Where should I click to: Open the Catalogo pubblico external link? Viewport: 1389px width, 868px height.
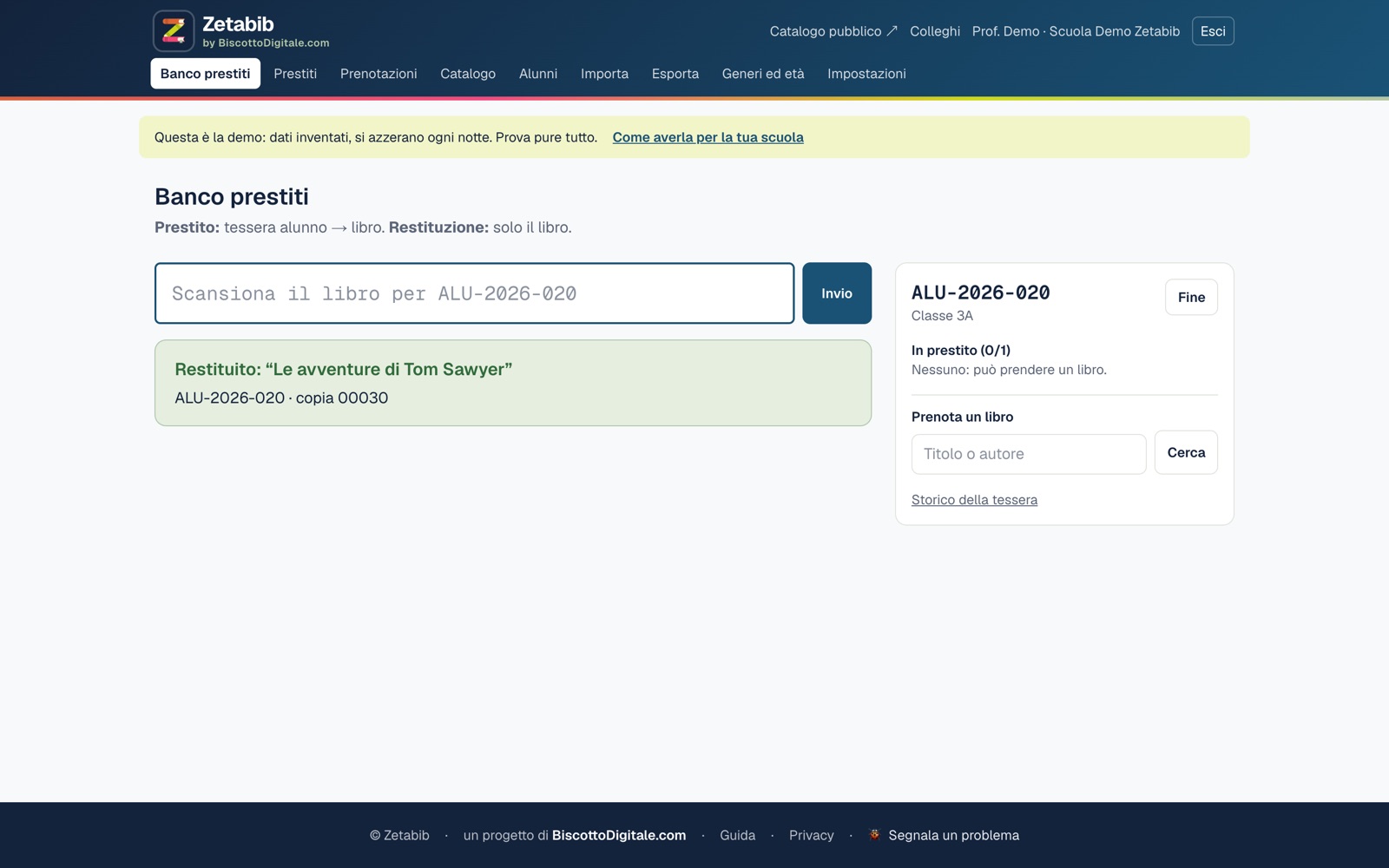click(x=833, y=31)
